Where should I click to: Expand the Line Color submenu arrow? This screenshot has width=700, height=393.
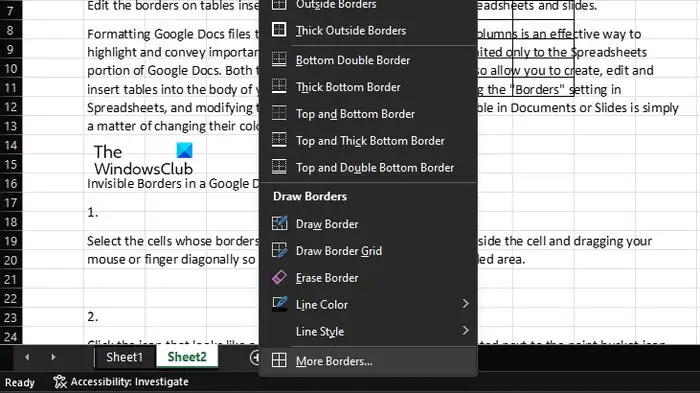(465, 304)
